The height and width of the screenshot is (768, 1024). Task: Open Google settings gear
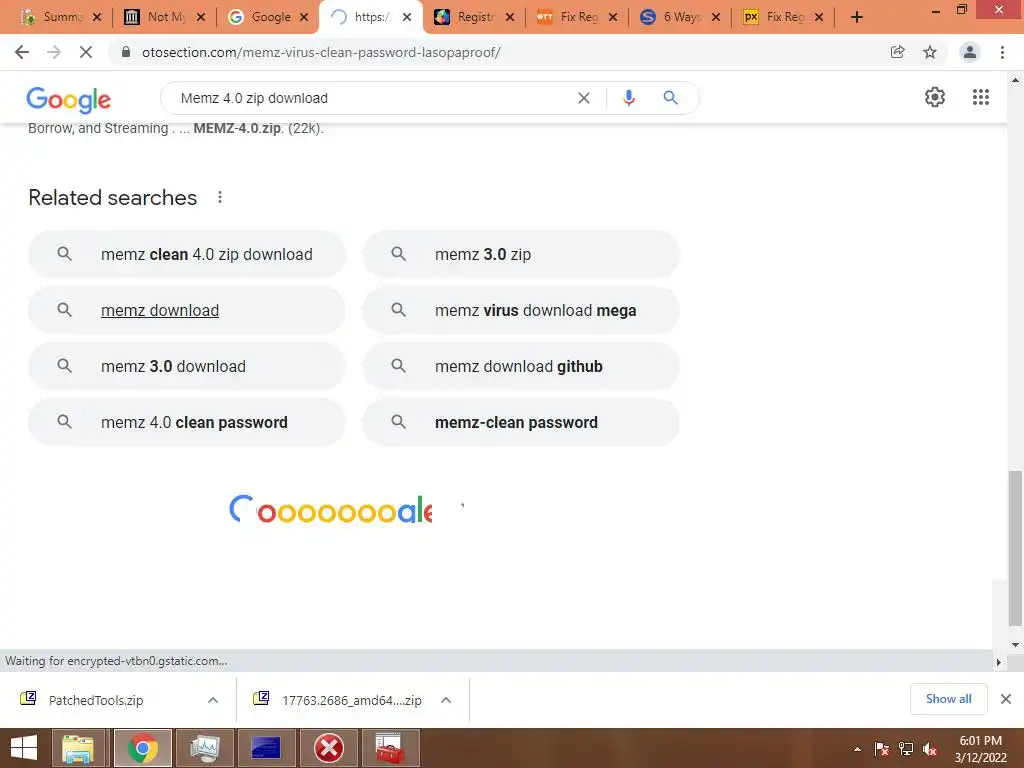coord(935,97)
